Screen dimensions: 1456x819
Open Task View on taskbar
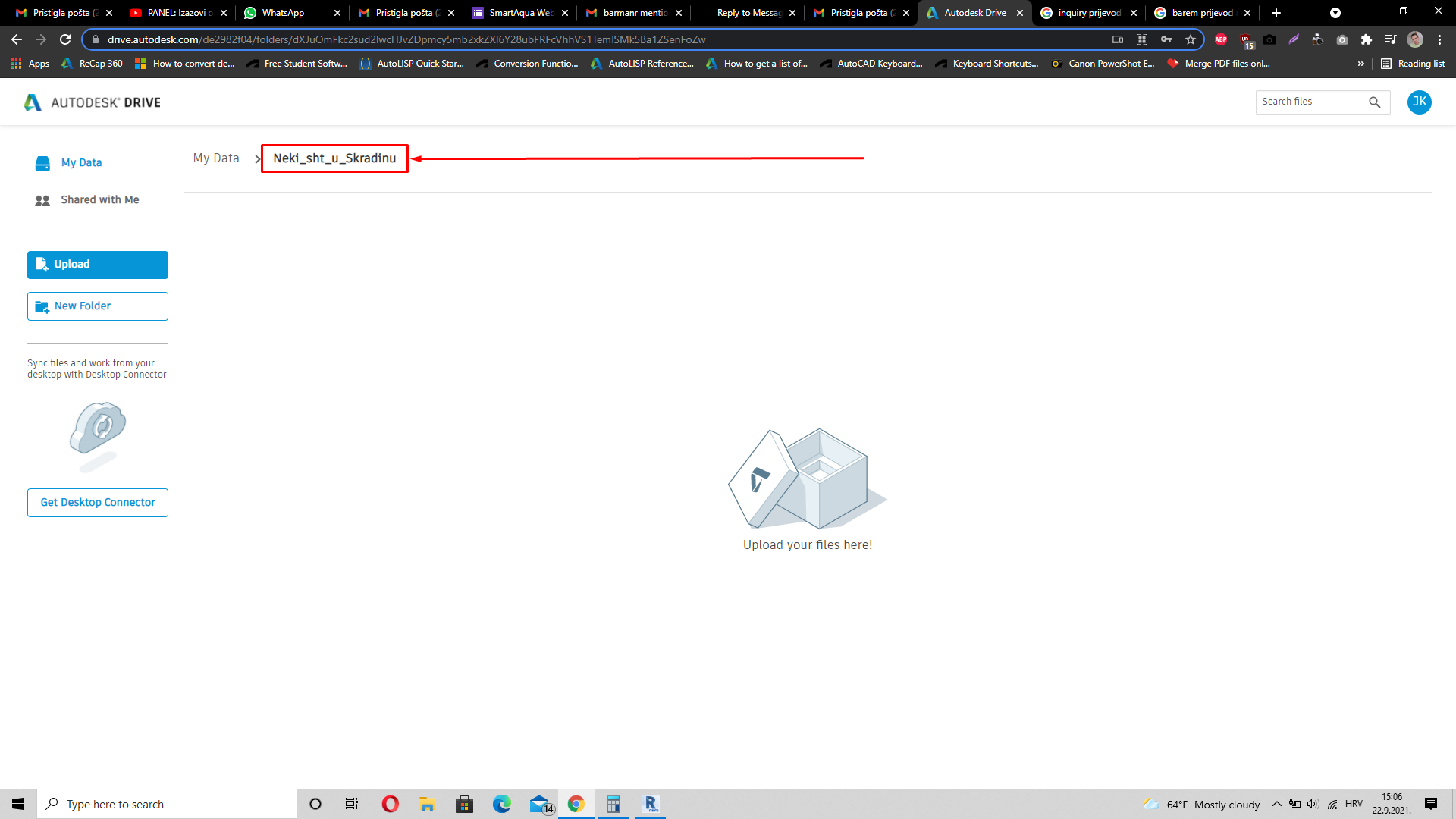coord(352,804)
